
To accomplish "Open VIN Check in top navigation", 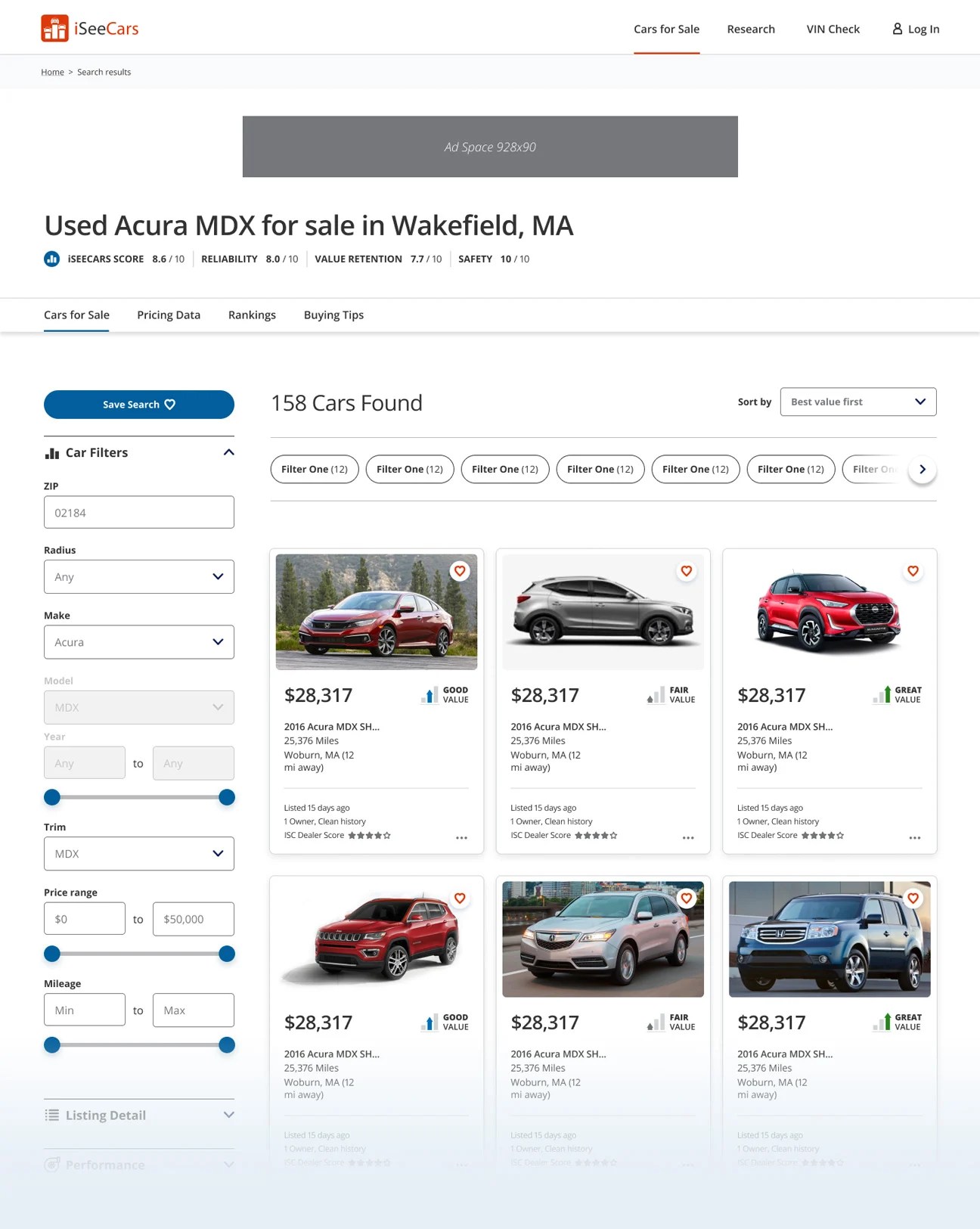I will 833,29.
